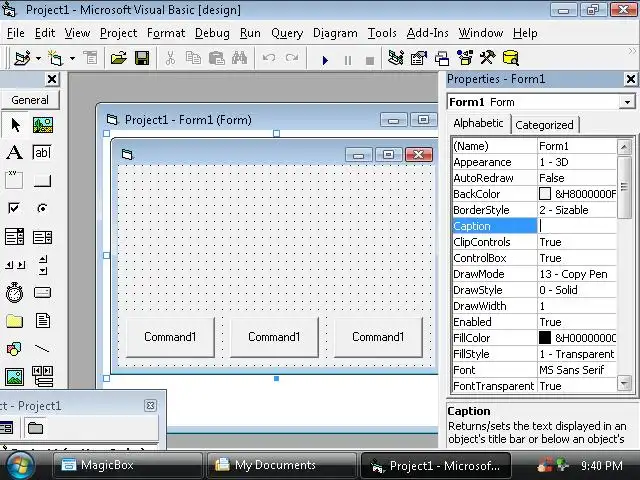Click into the Caption value field
Screen dimensions: 640x480
[x=577, y=226]
